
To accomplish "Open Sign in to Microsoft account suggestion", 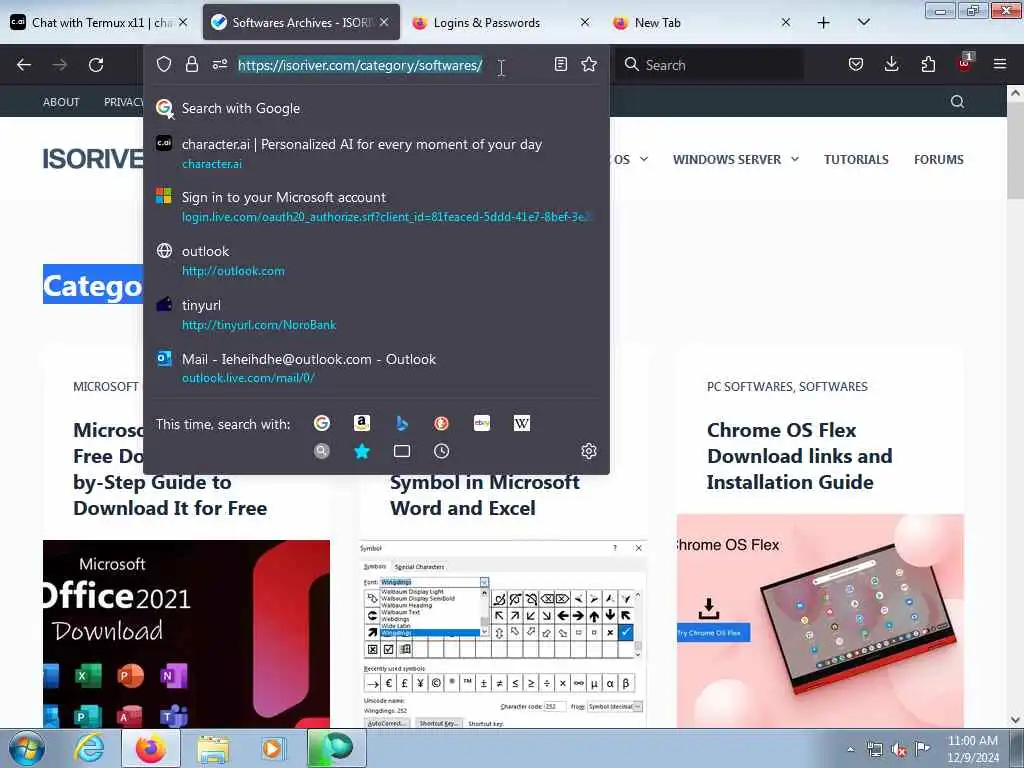I will [x=376, y=206].
